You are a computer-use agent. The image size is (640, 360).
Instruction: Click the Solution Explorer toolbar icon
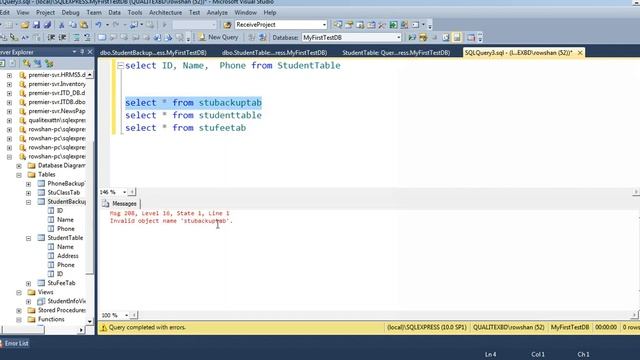click(338, 25)
